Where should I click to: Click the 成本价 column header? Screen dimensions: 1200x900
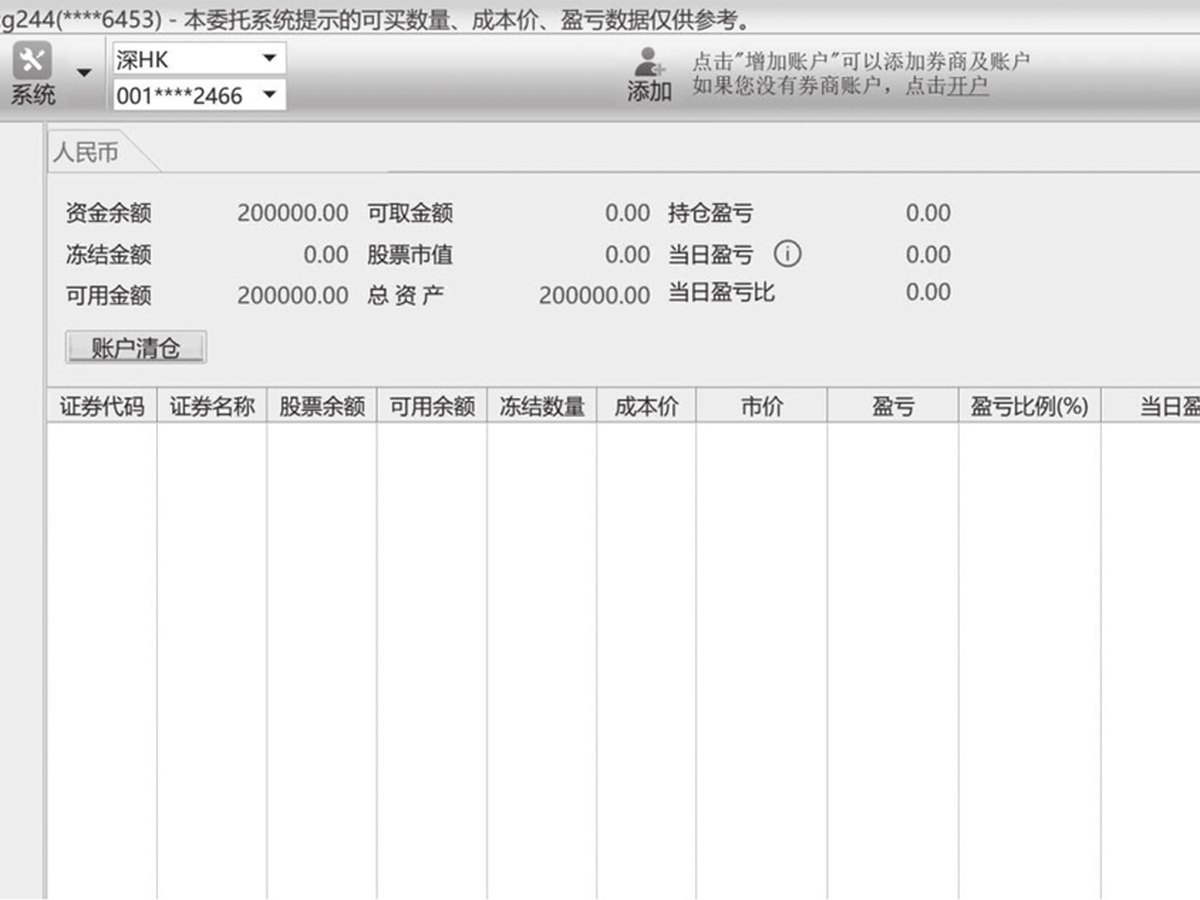click(x=647, y=407)
